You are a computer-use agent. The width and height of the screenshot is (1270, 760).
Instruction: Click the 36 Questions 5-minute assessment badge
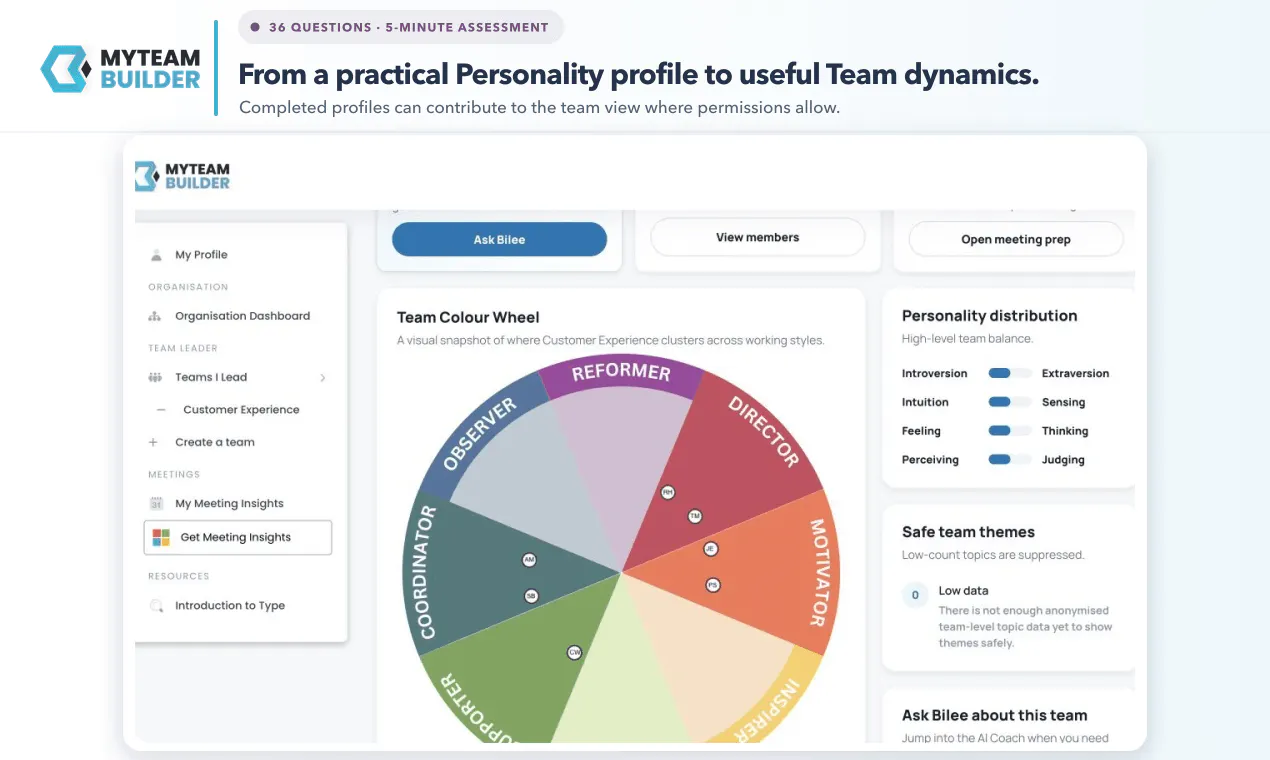(401, 27)
